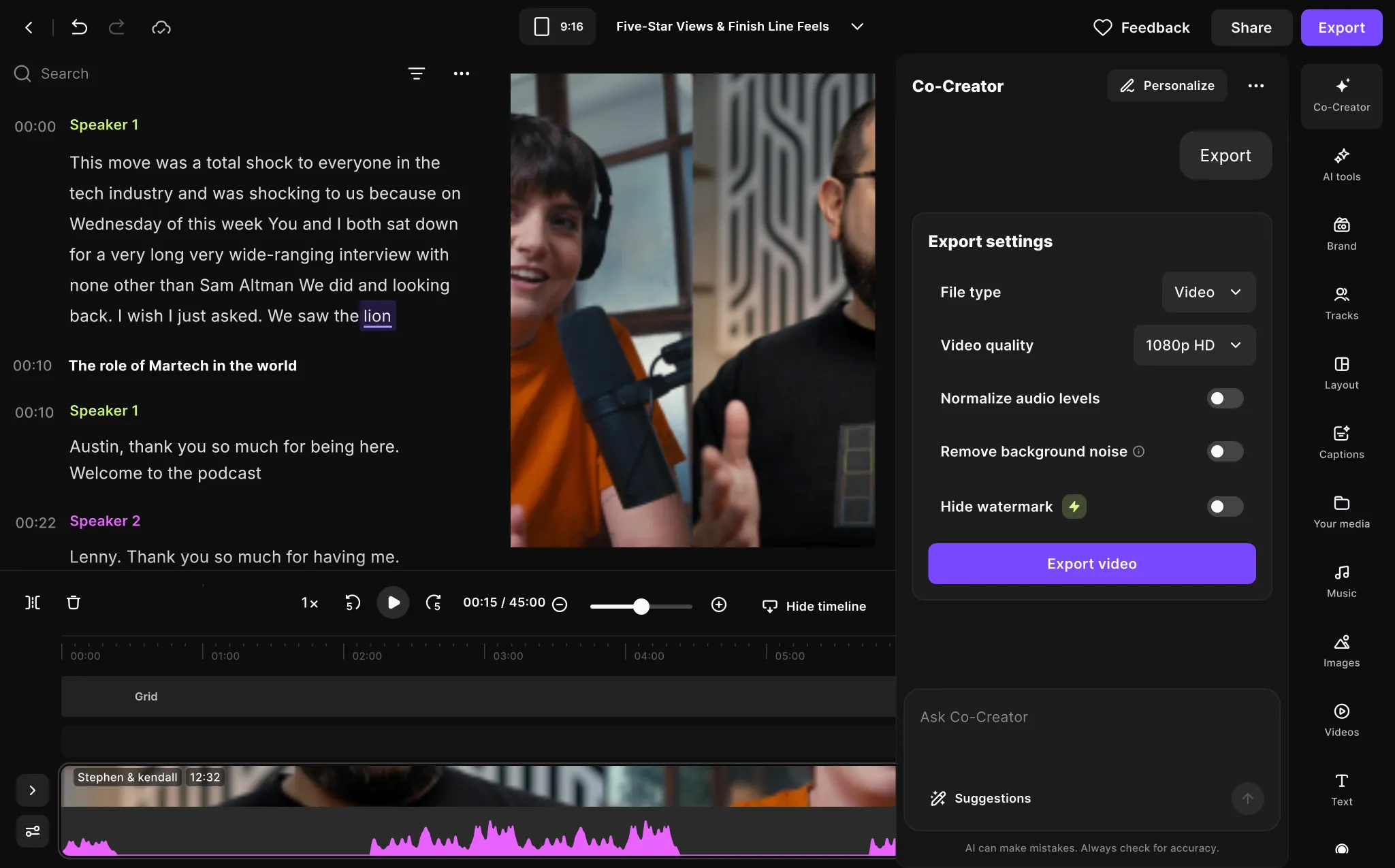Screen dimensions: 1395x868
Task: Enable Normalize audio levels toggle
Action: click(1225, 398)
